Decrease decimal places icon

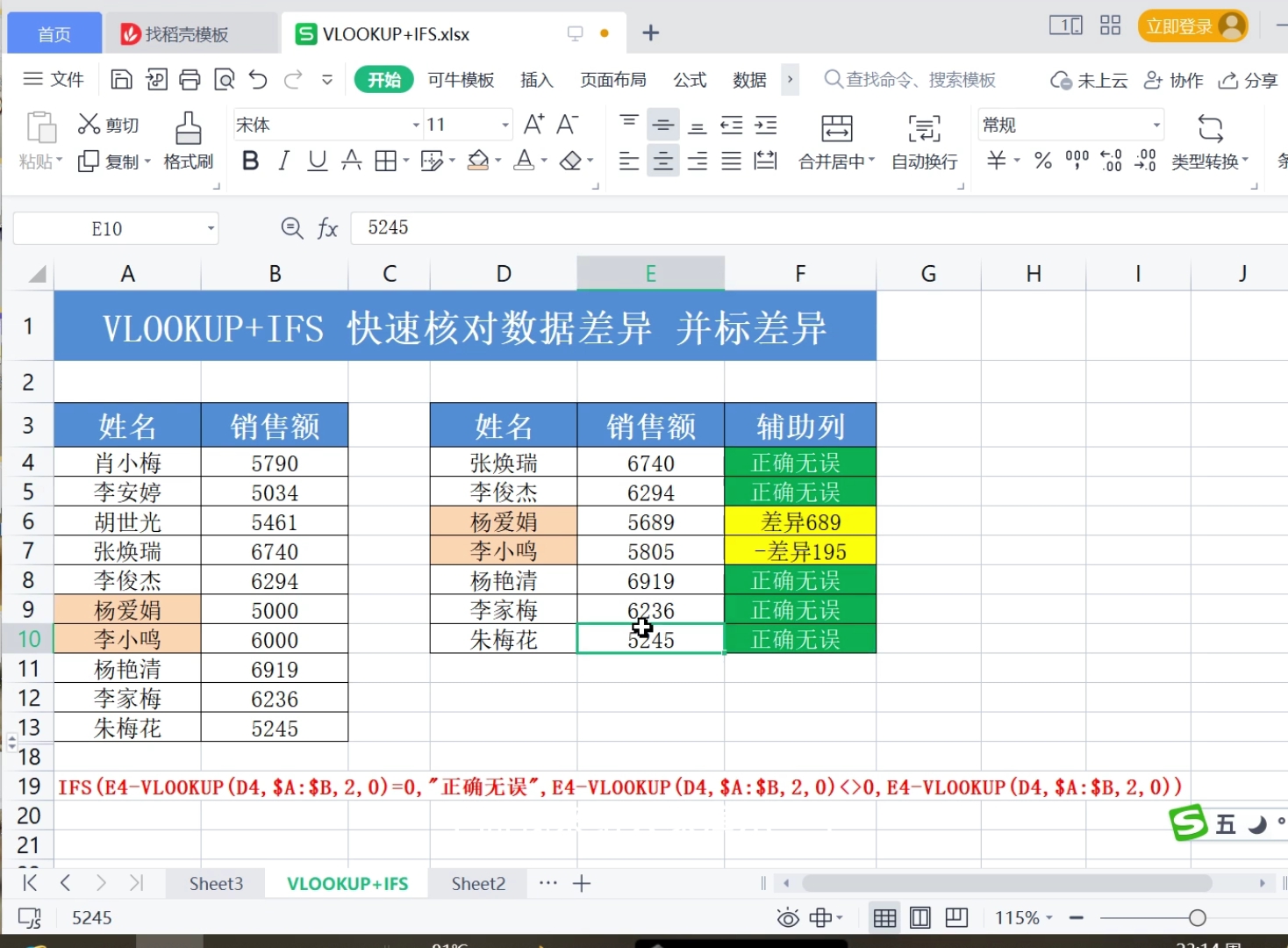coord(1146,161)
